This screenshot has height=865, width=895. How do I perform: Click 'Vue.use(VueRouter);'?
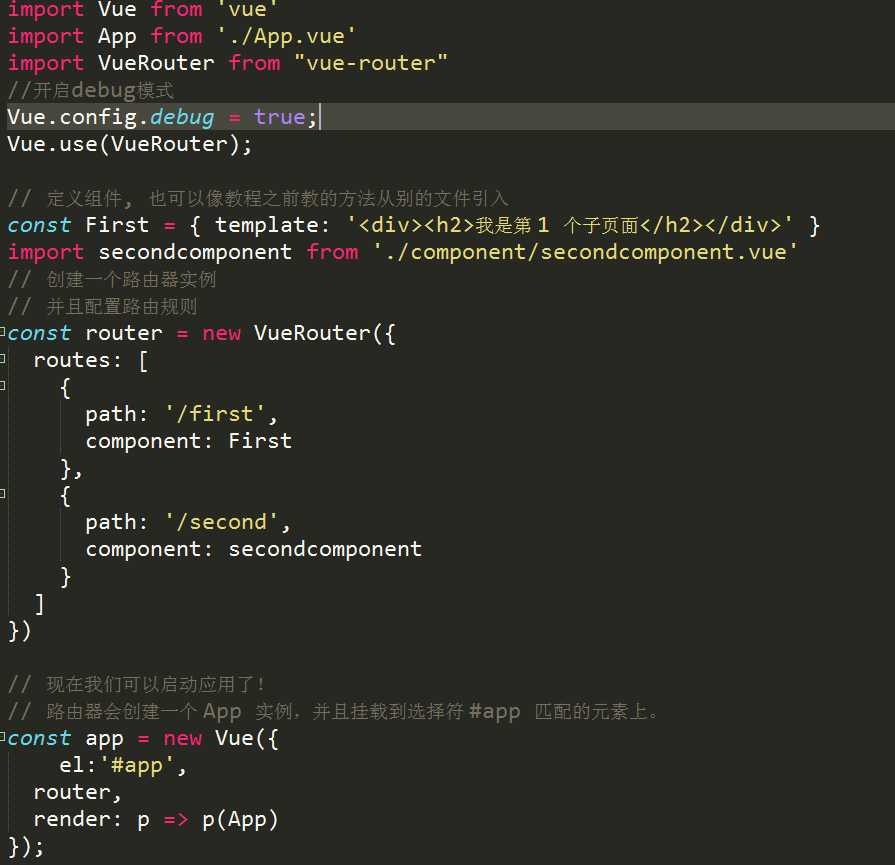[x=130, y=144]
